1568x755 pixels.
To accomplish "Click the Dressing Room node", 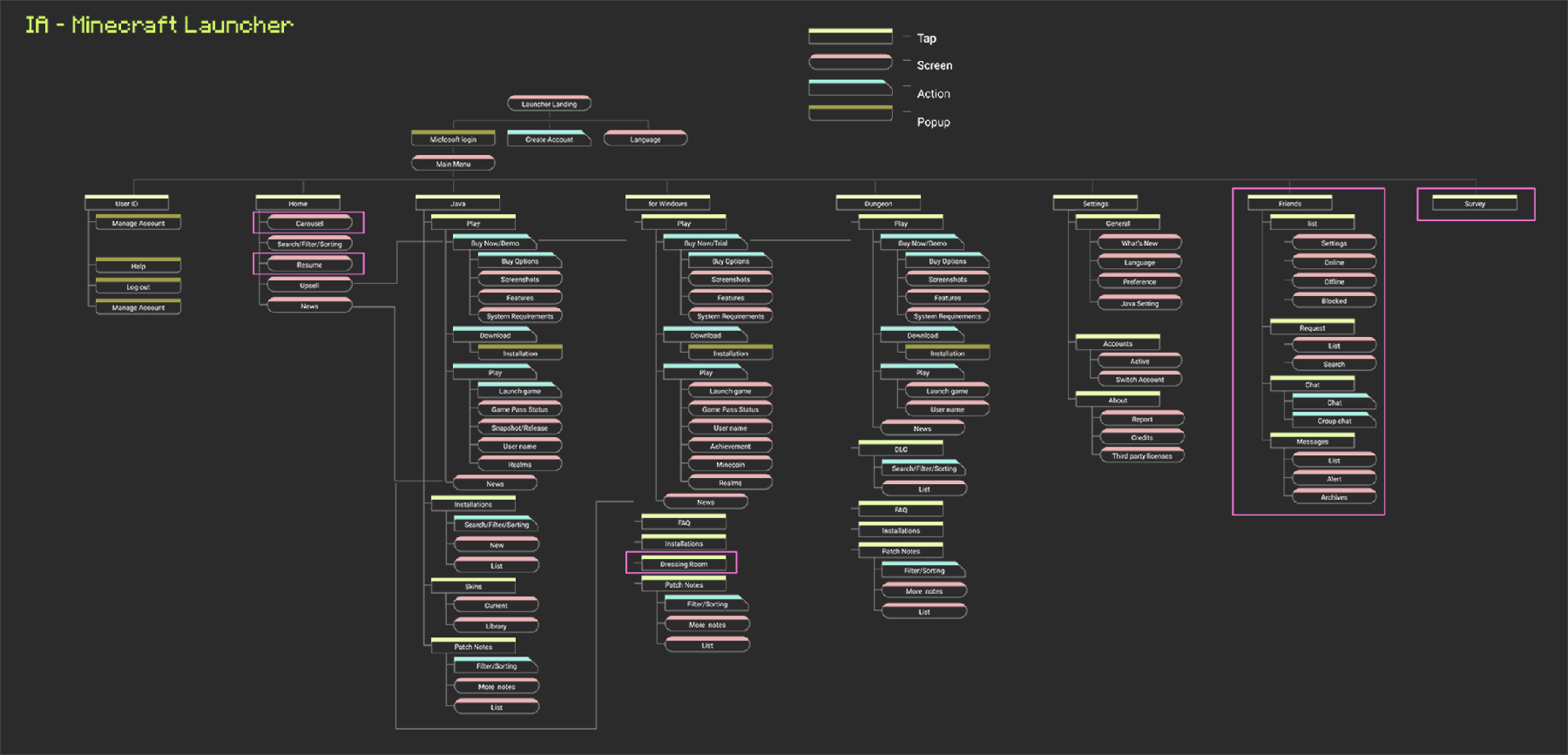I will [684, 564].
